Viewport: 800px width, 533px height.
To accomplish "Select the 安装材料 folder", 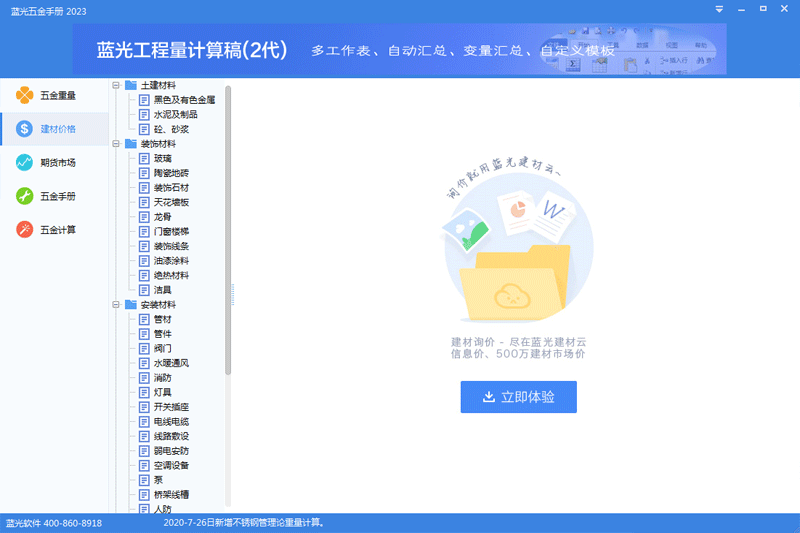I will point(158,304).
